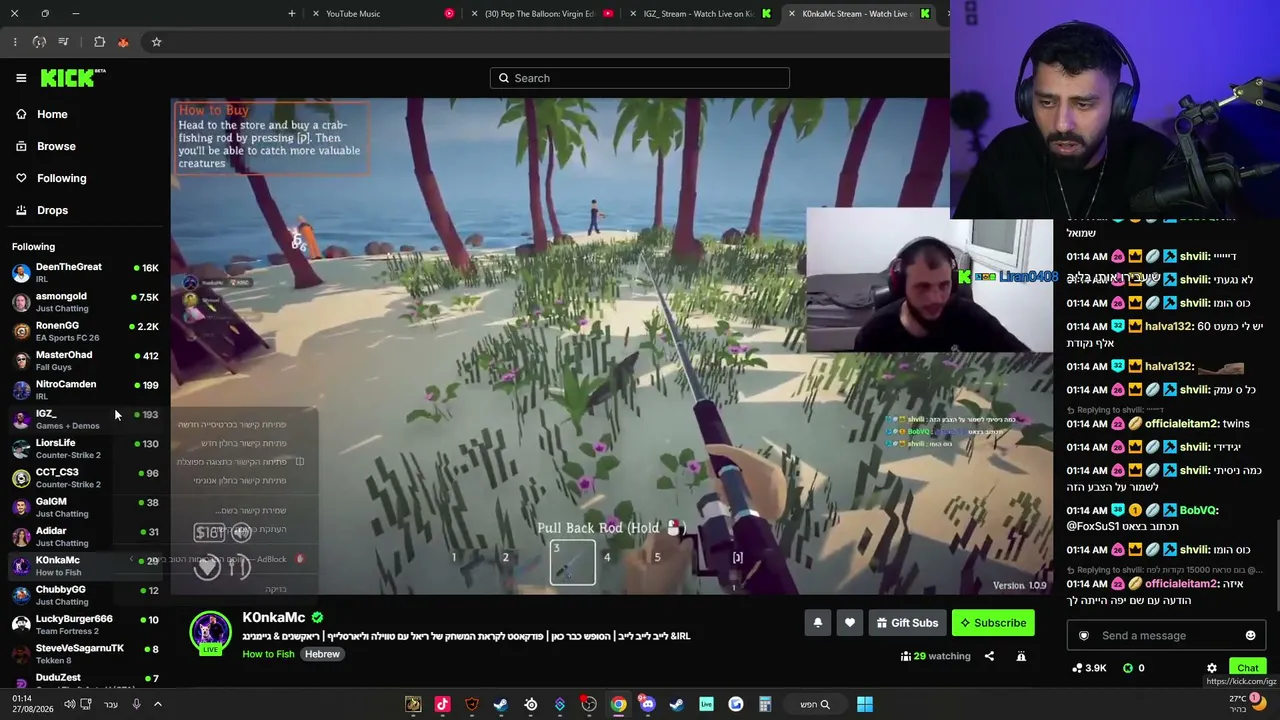
Task: Click K0nkaMc's live avatar below the video
Action: click(210, 632)
